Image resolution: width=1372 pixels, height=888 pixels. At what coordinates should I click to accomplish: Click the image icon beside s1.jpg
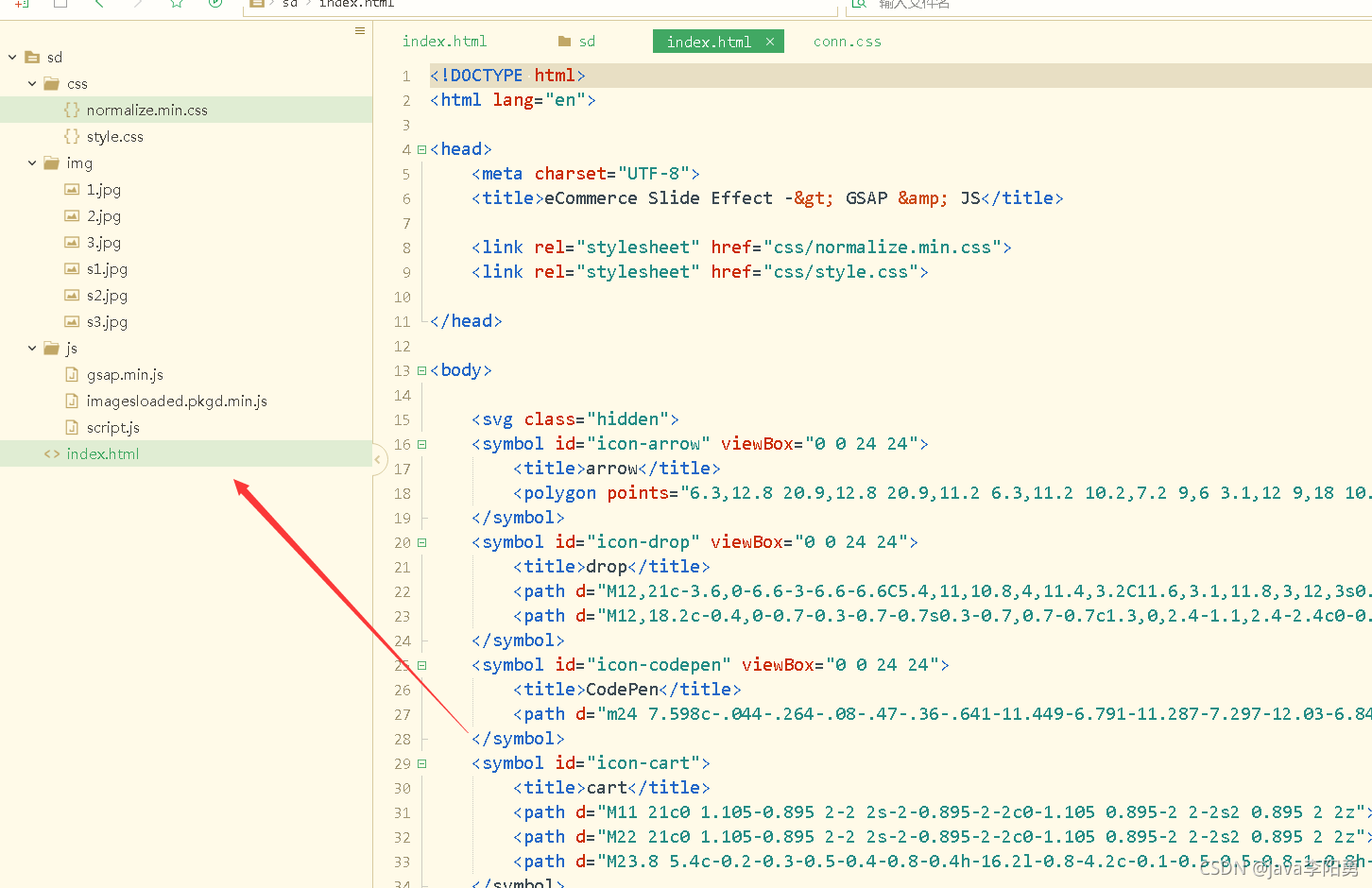(x=72, y=269)
